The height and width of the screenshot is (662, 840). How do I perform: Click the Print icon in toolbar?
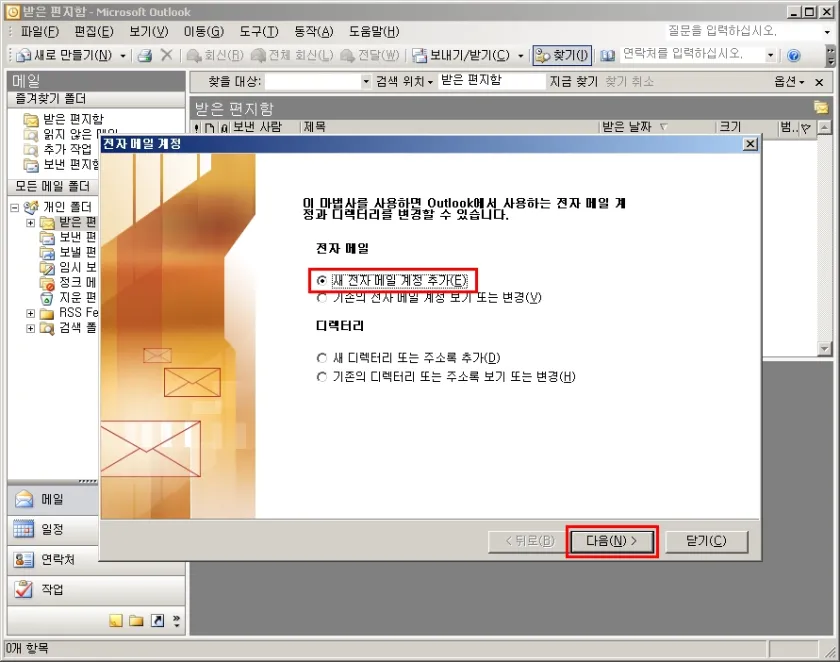[145, 55]
